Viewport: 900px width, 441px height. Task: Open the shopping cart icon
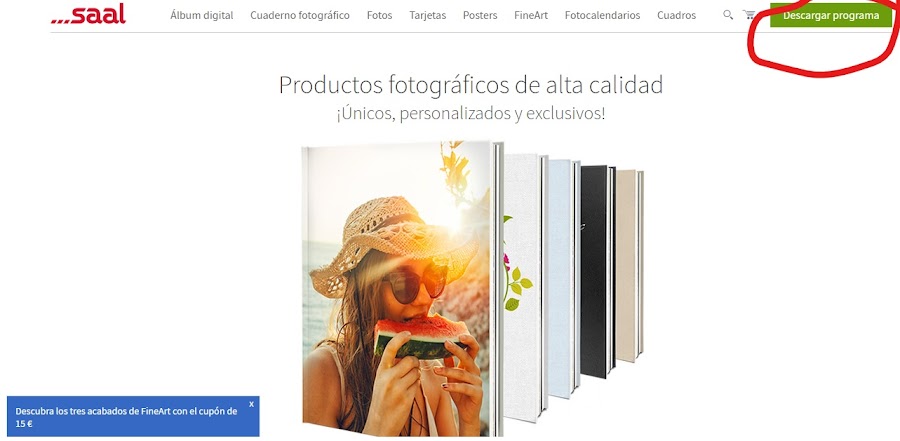pyautogui.click(x=749, y=15)
